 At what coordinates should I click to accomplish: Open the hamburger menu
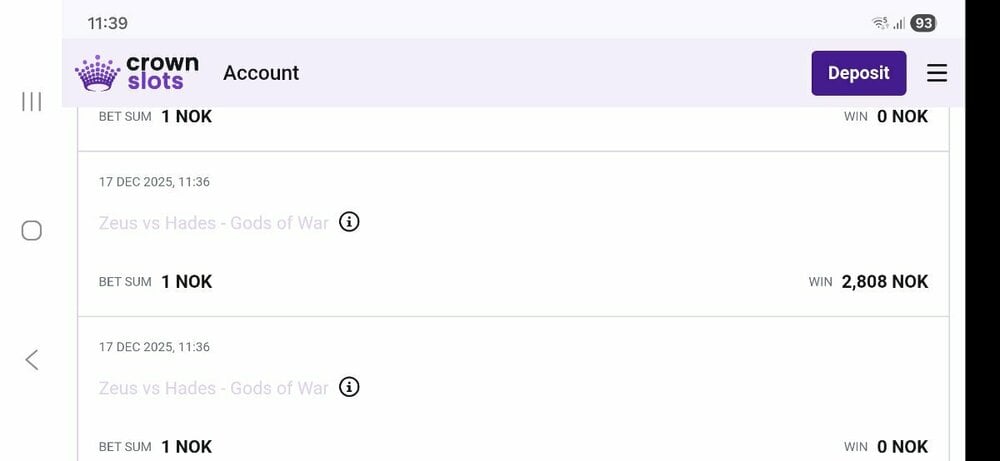tap(937, 73)
